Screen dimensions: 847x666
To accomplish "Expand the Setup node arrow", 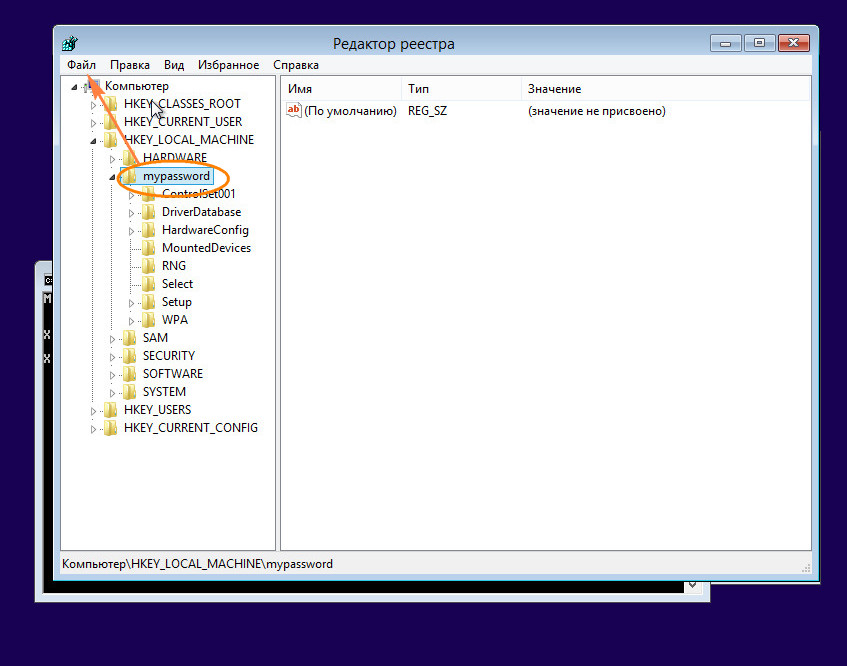I will [131, 304].
